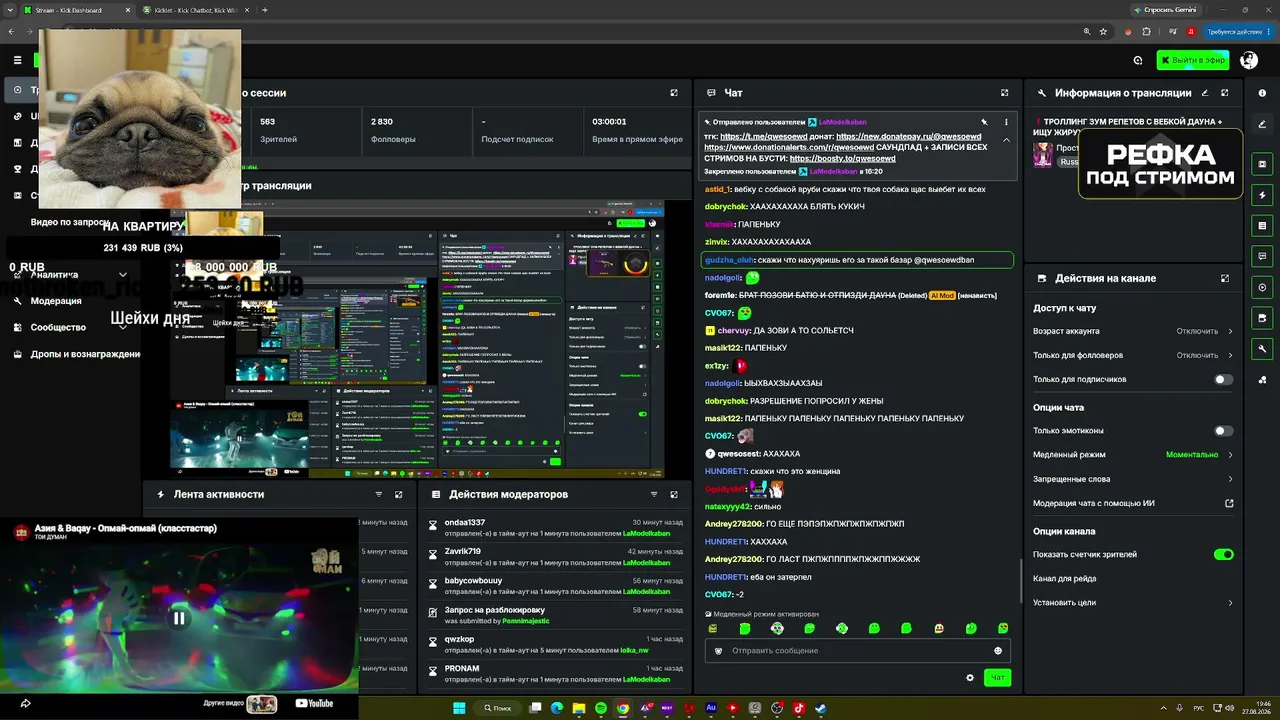1280x720 pixels.
Task: Toggle the moderator actions list icon in right rail
Action: point(1262,226)
